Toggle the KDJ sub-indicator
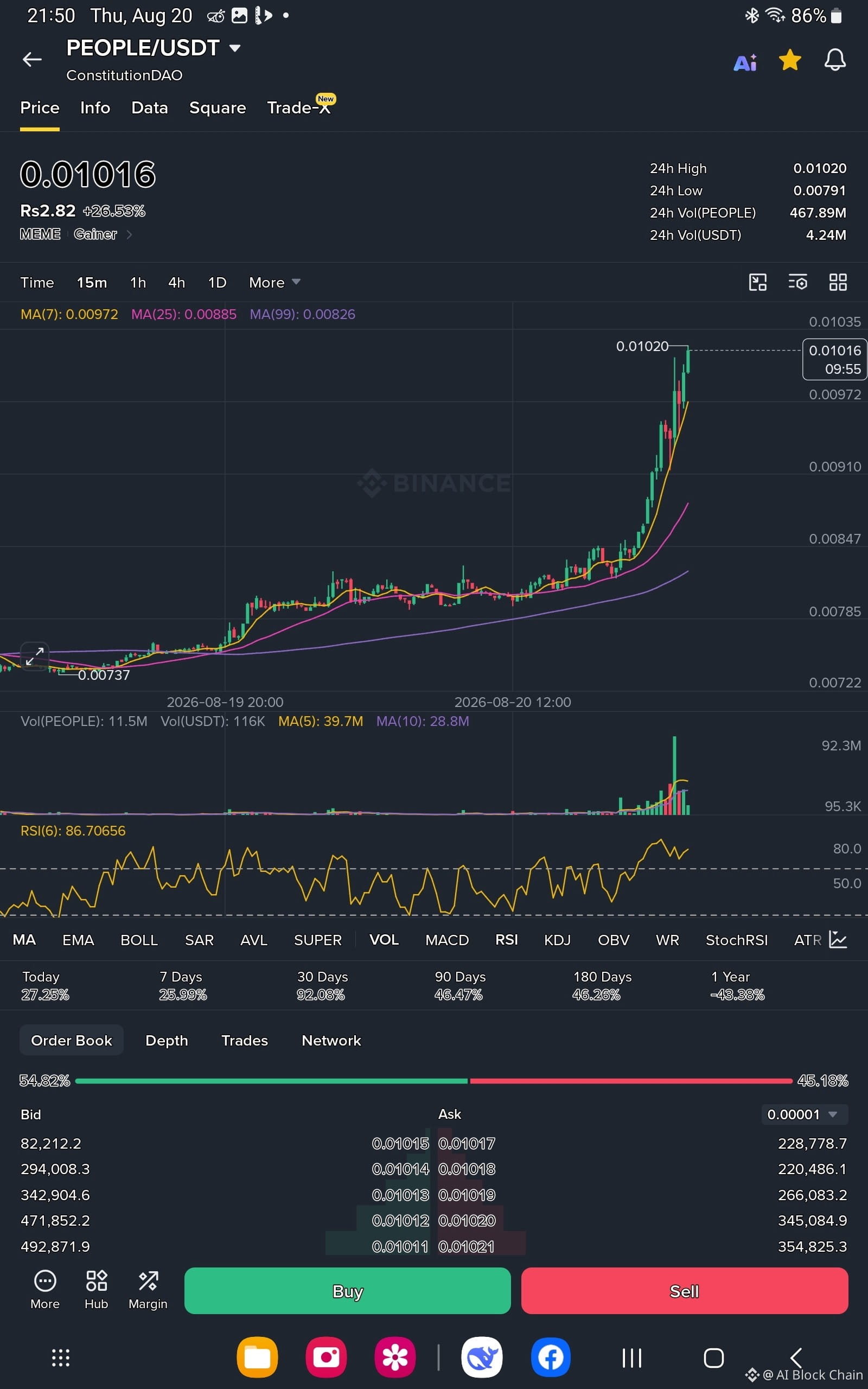The width and height of the screenshot is (868, 1389). (x=557, y=940)
